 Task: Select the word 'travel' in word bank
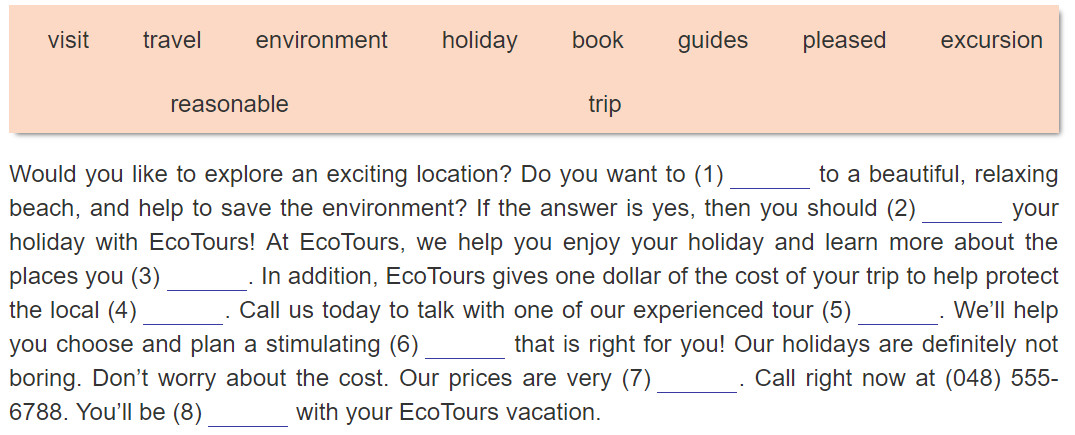(172, 40)
